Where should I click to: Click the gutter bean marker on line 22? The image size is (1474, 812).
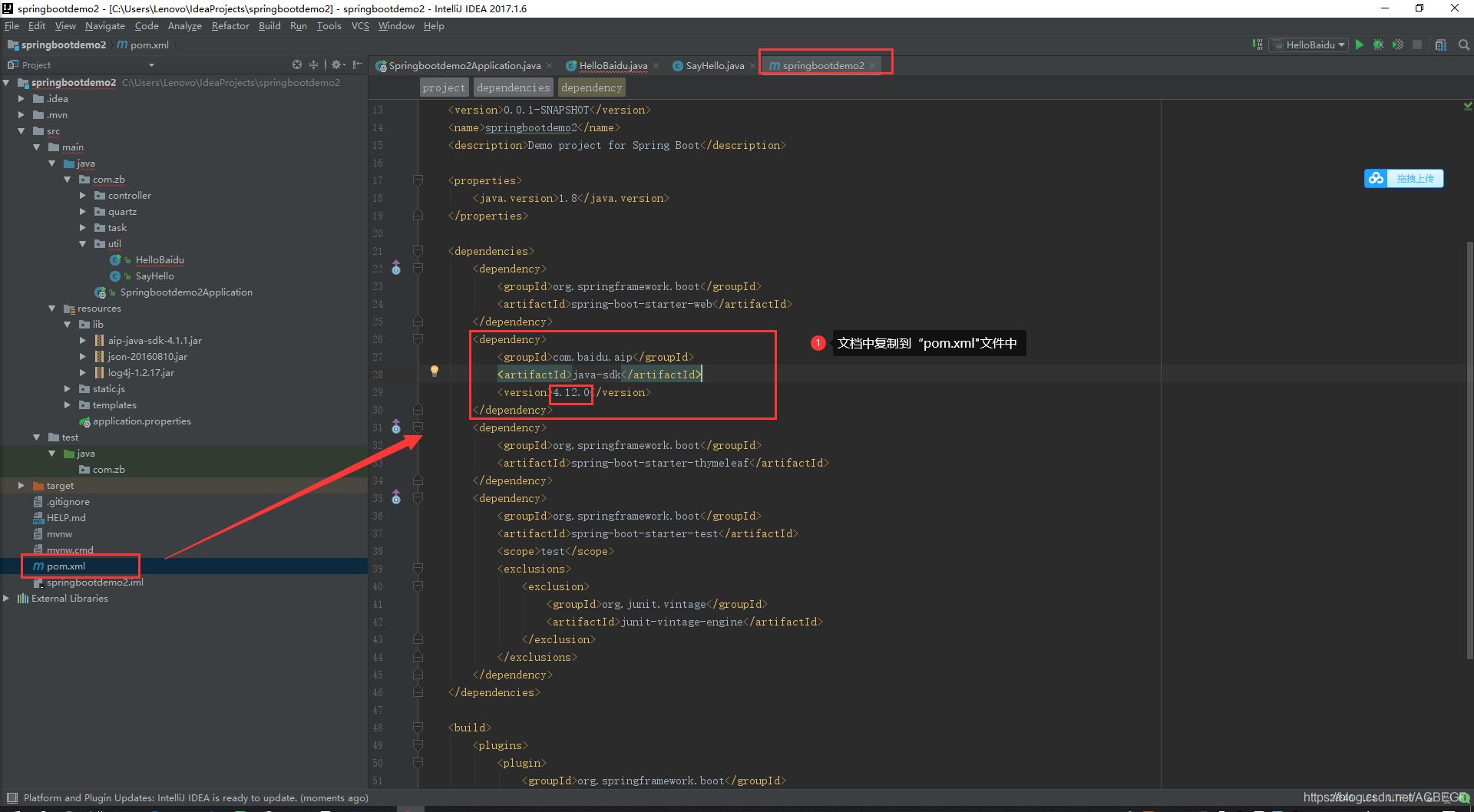click(x=396, y=268)
